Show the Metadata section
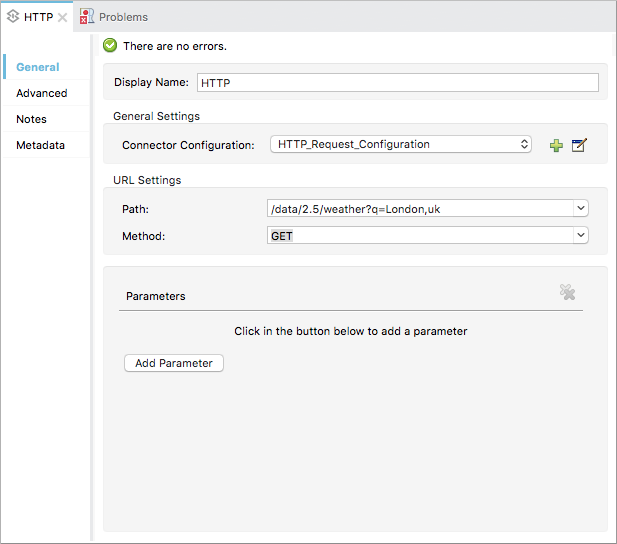Viewport: 617px width, 544px height. pyautogui.click(x=40, y=145)
